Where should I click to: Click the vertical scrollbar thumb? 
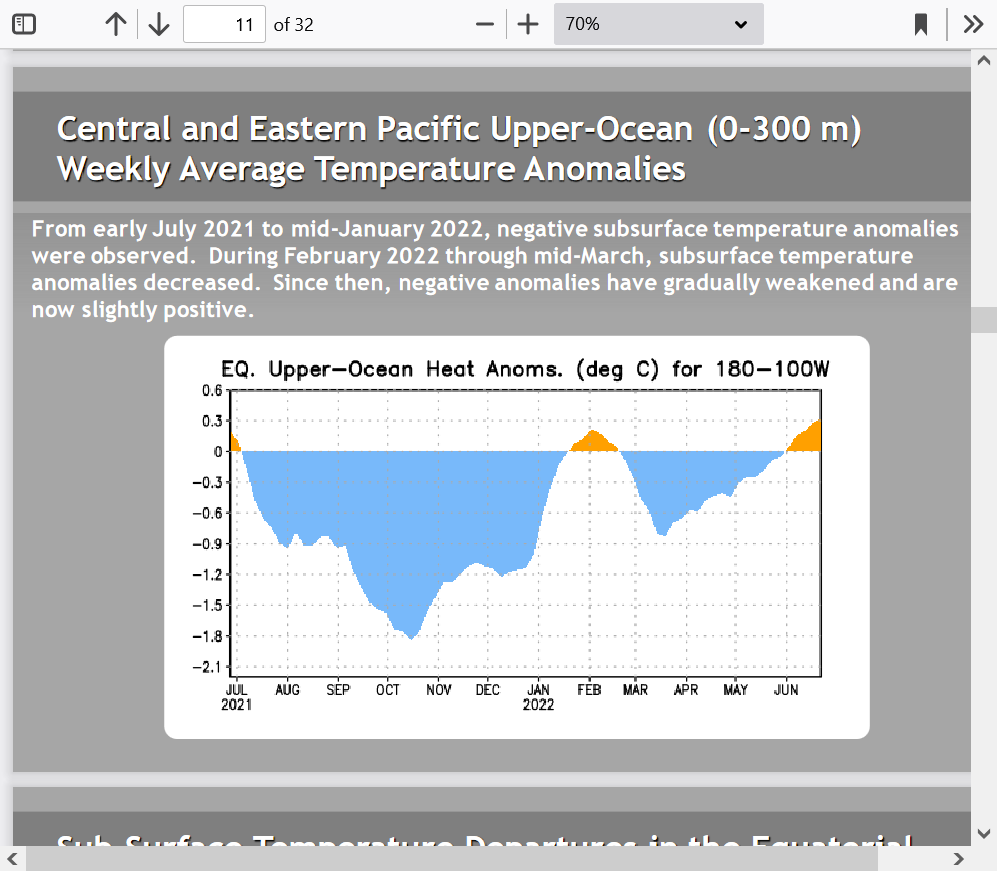click(x=984, y=319)
